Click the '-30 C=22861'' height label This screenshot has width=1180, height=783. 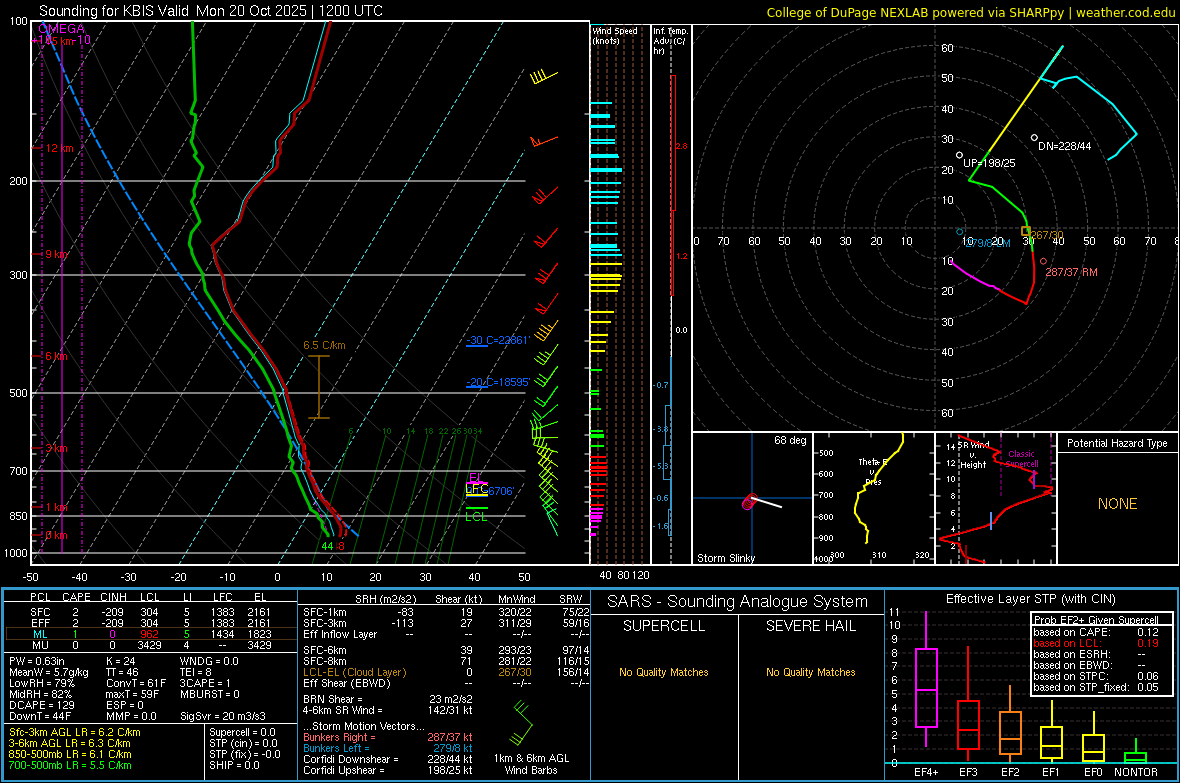[498, 340]
